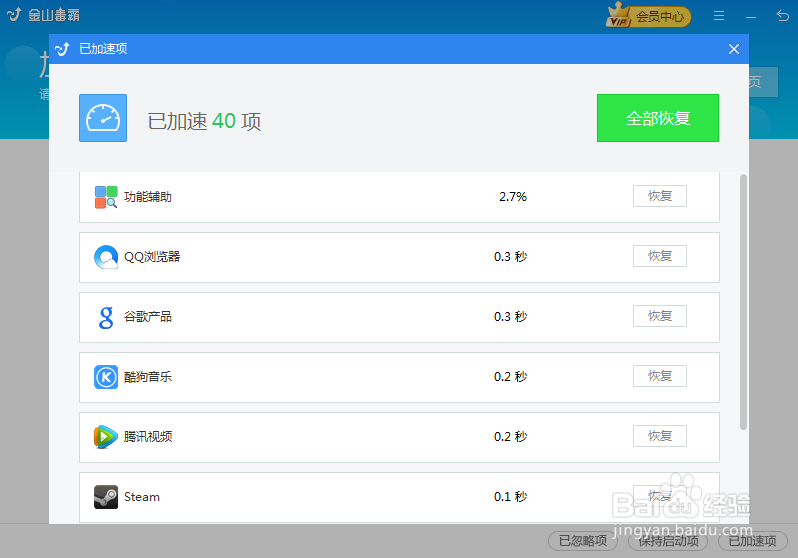Restore the 酷狗音乐 item
798x558 pixels.
[660, 376]
